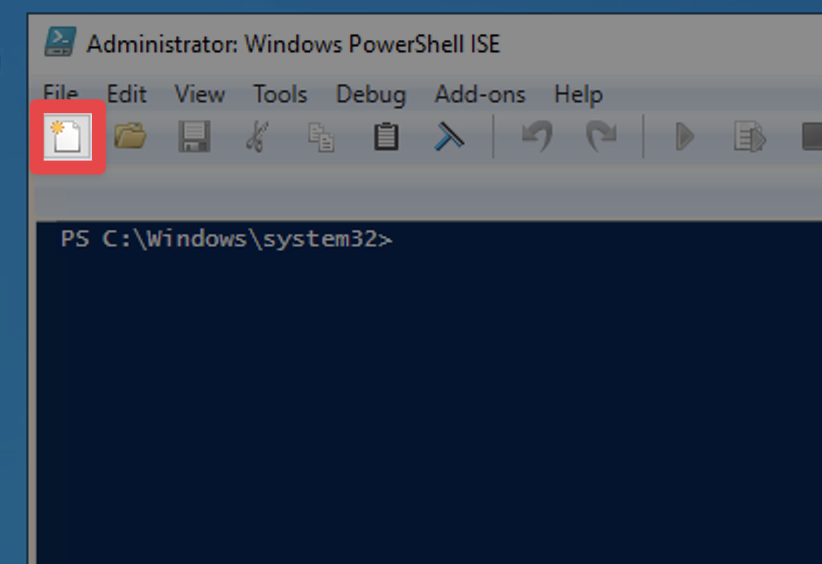Save script using the floppy disk icon

click(x=193, y=137)
